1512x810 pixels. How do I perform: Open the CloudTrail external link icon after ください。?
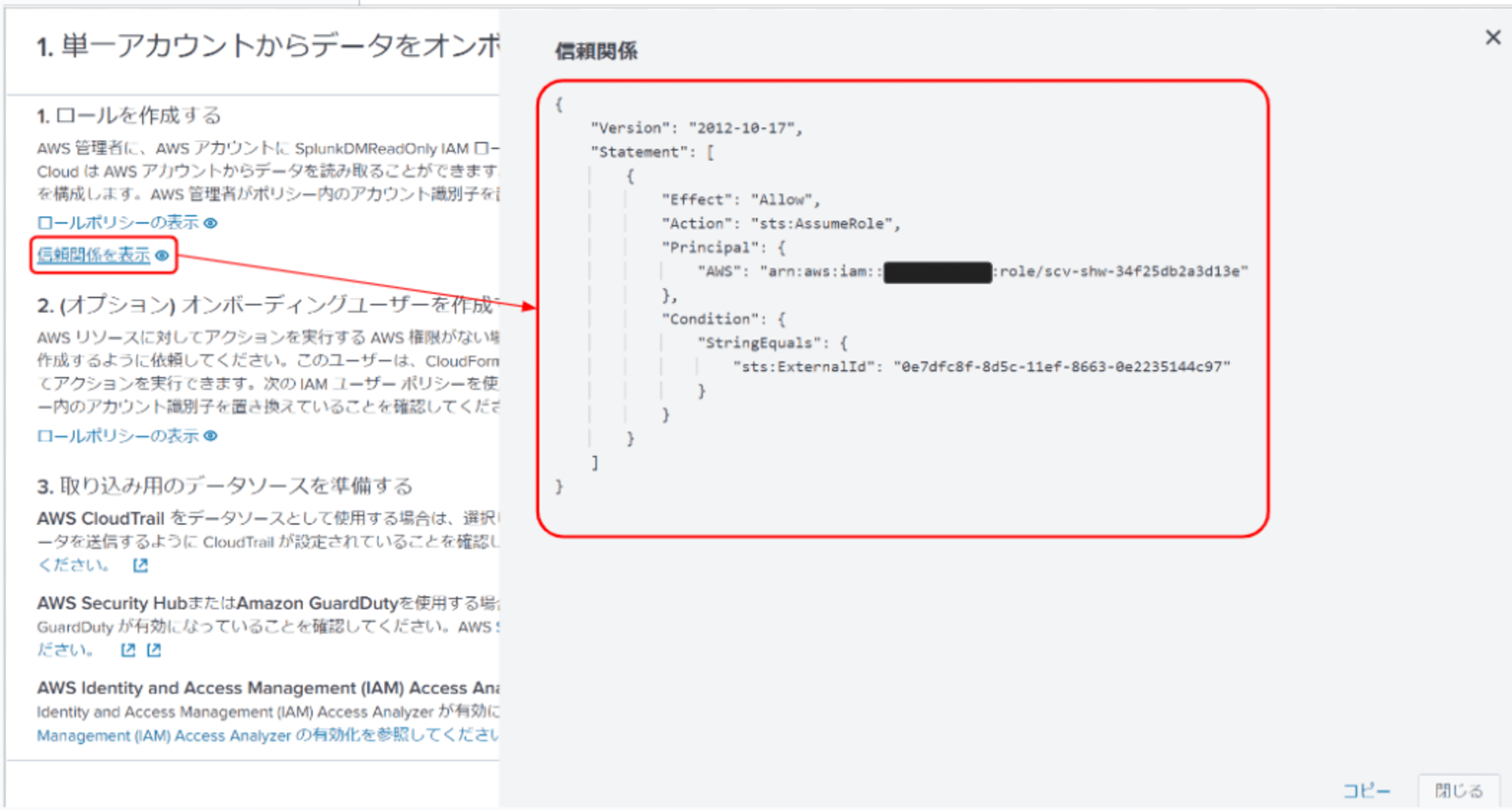[x=141, y=565]
